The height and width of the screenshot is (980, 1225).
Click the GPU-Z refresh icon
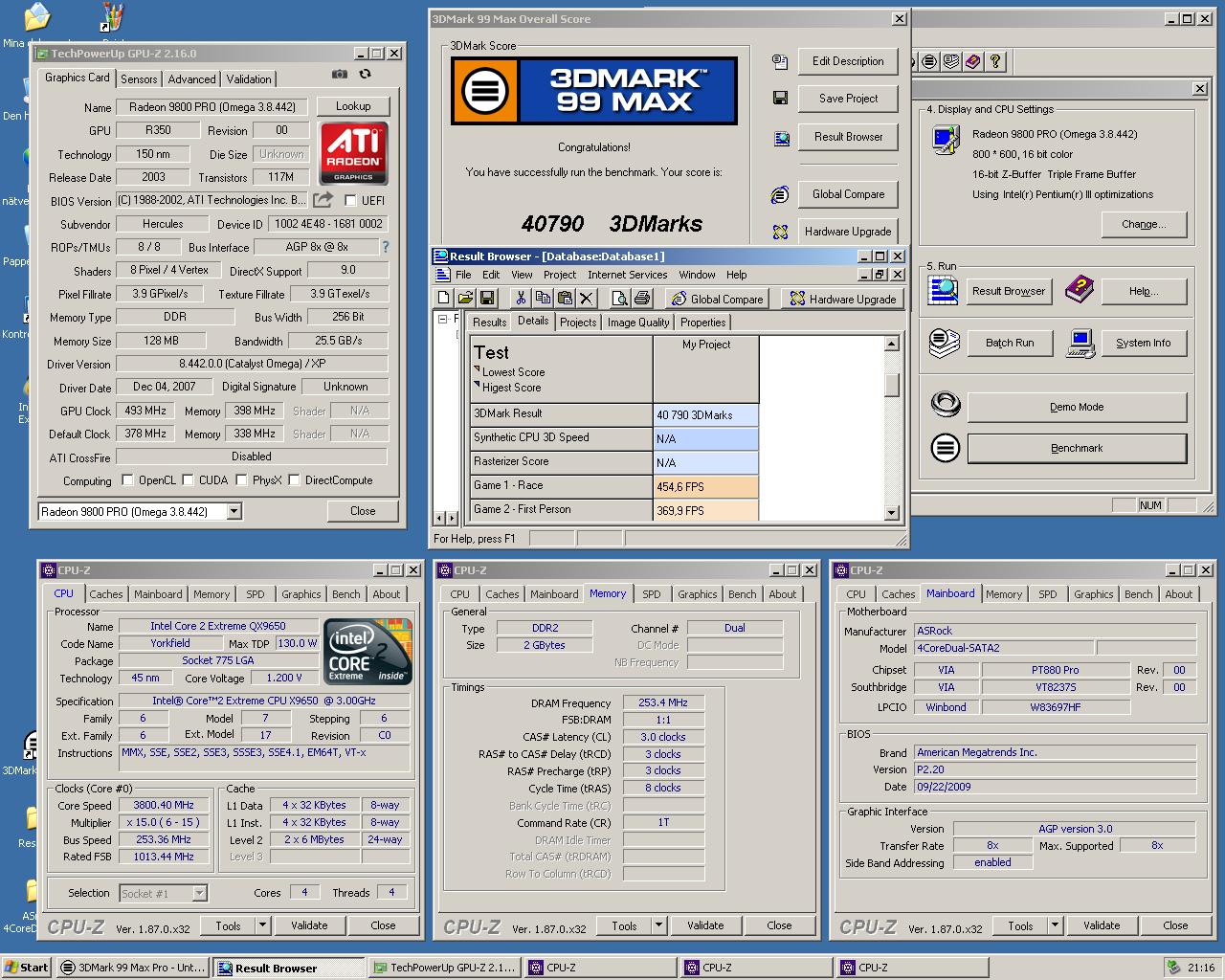pos(365,75)
